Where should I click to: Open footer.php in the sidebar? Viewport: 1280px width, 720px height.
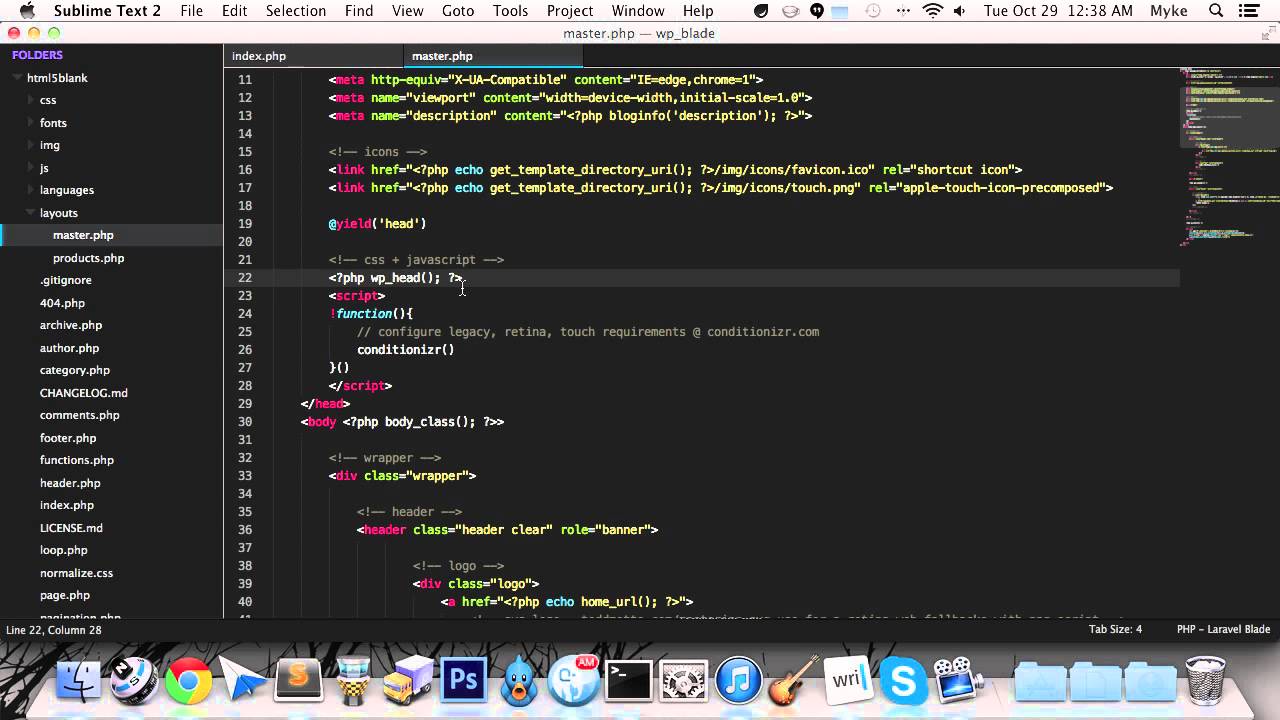tap(68, 438)
